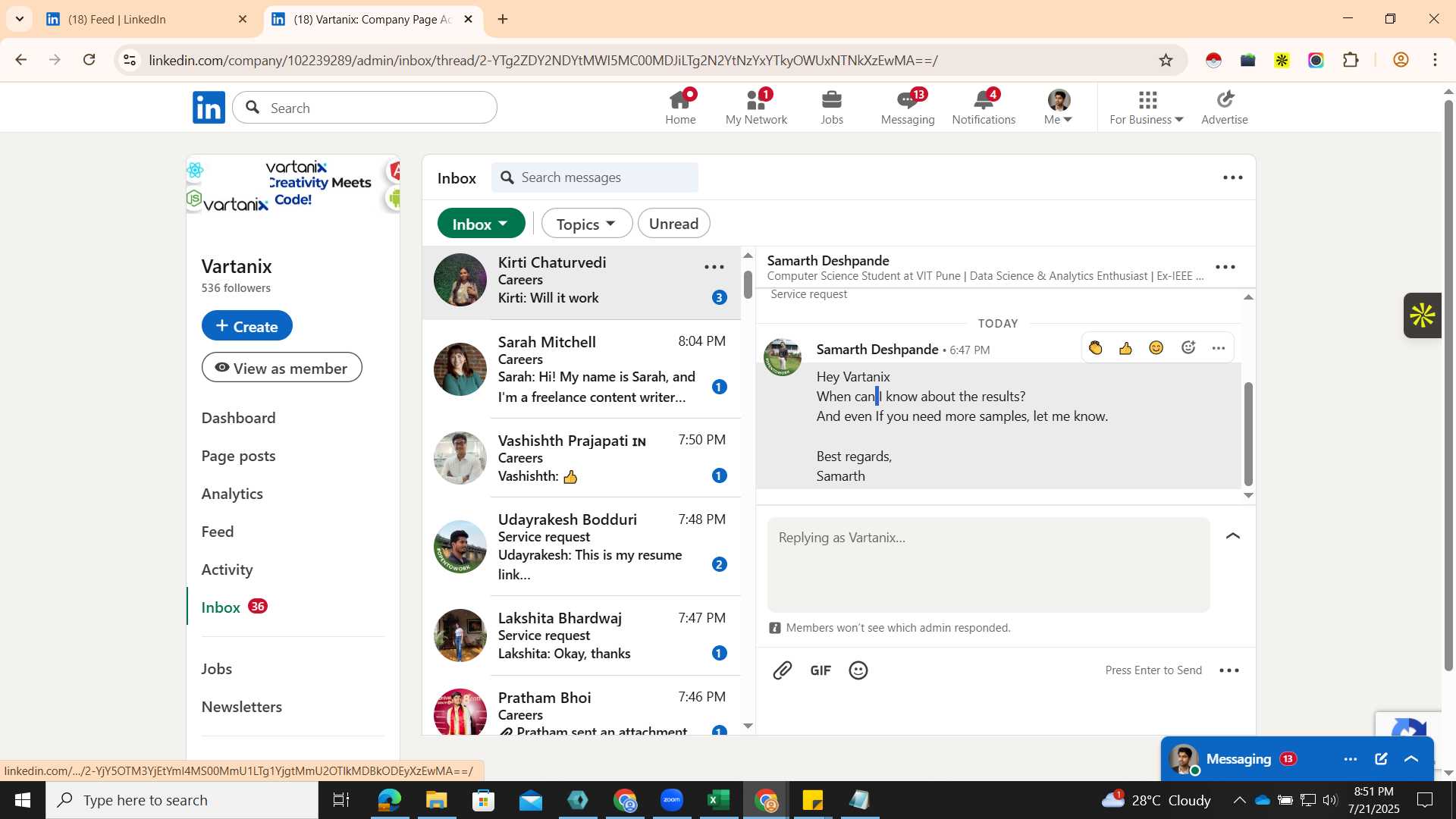Reload the page in browser
The image size is (1456, 819).
coord(89,60)
